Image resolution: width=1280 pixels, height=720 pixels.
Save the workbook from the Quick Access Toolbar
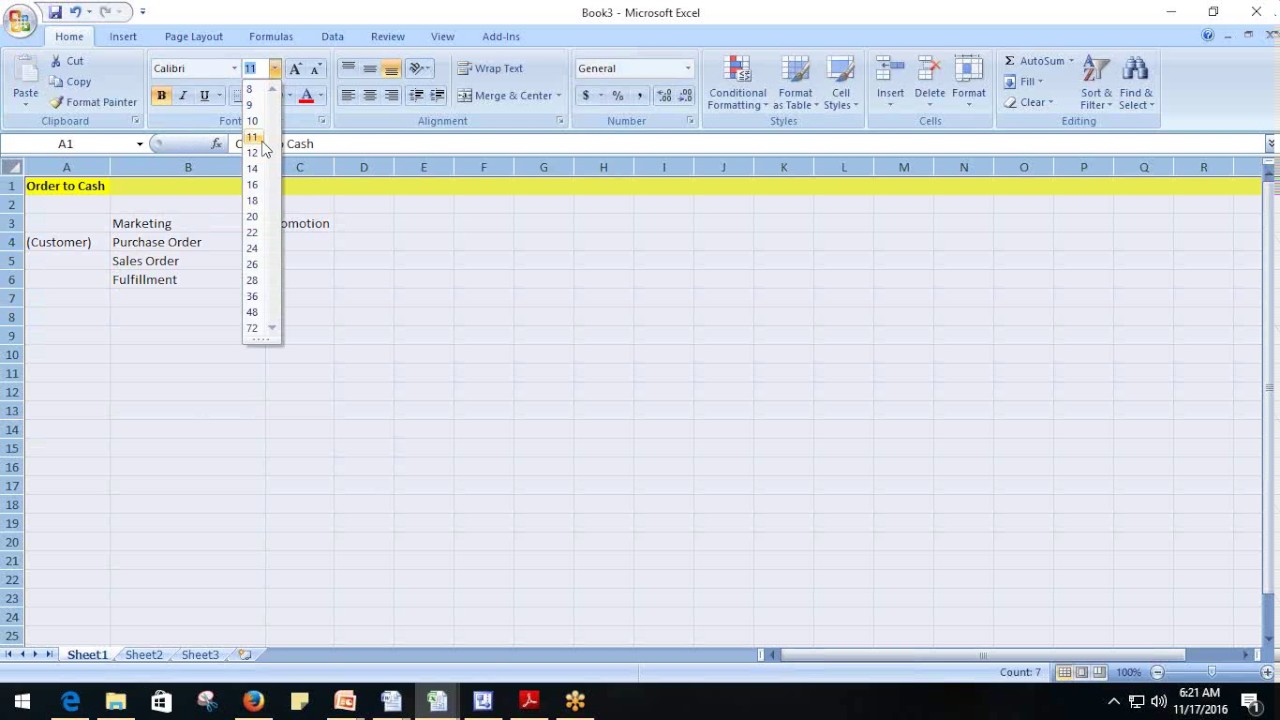point(55,12)
